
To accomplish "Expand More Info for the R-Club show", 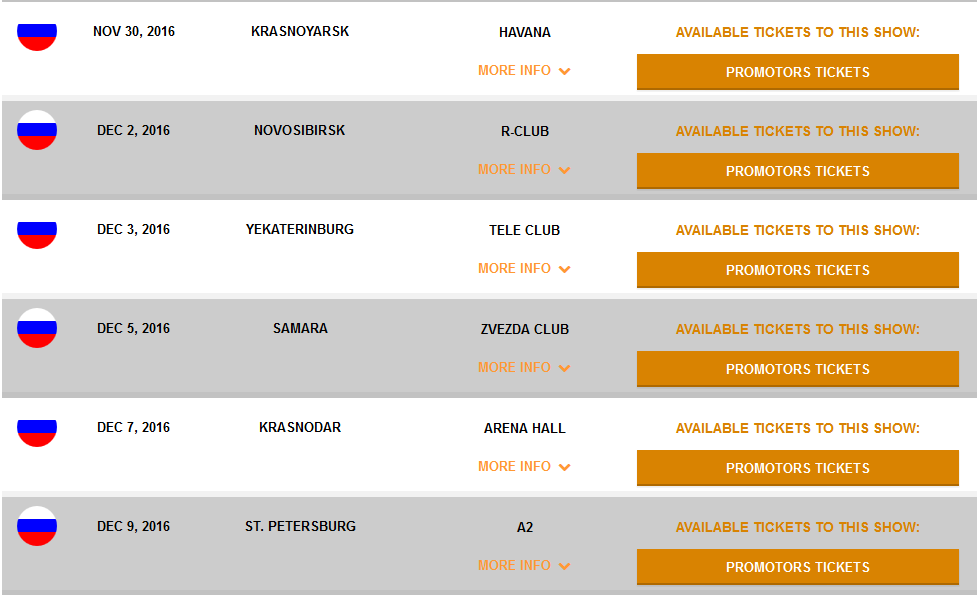I will [523, 170].
